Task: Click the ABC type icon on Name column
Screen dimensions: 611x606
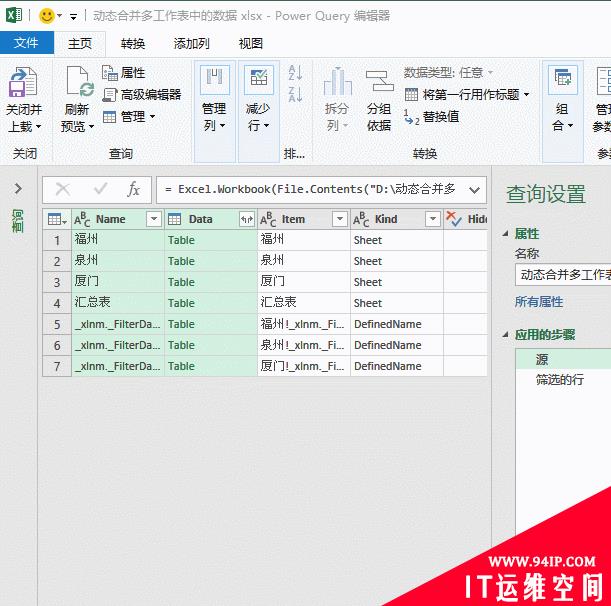Action: coord(82,219)
